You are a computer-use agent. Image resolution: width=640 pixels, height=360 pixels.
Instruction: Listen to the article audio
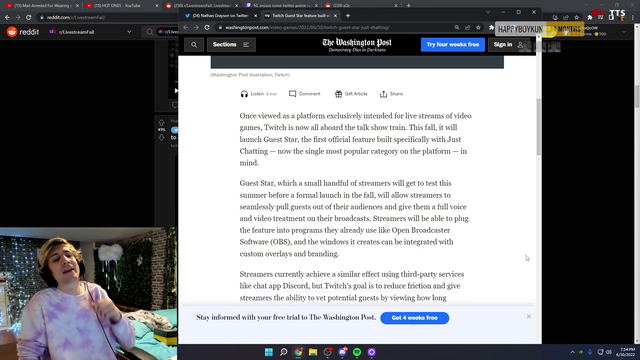(258, 94)
